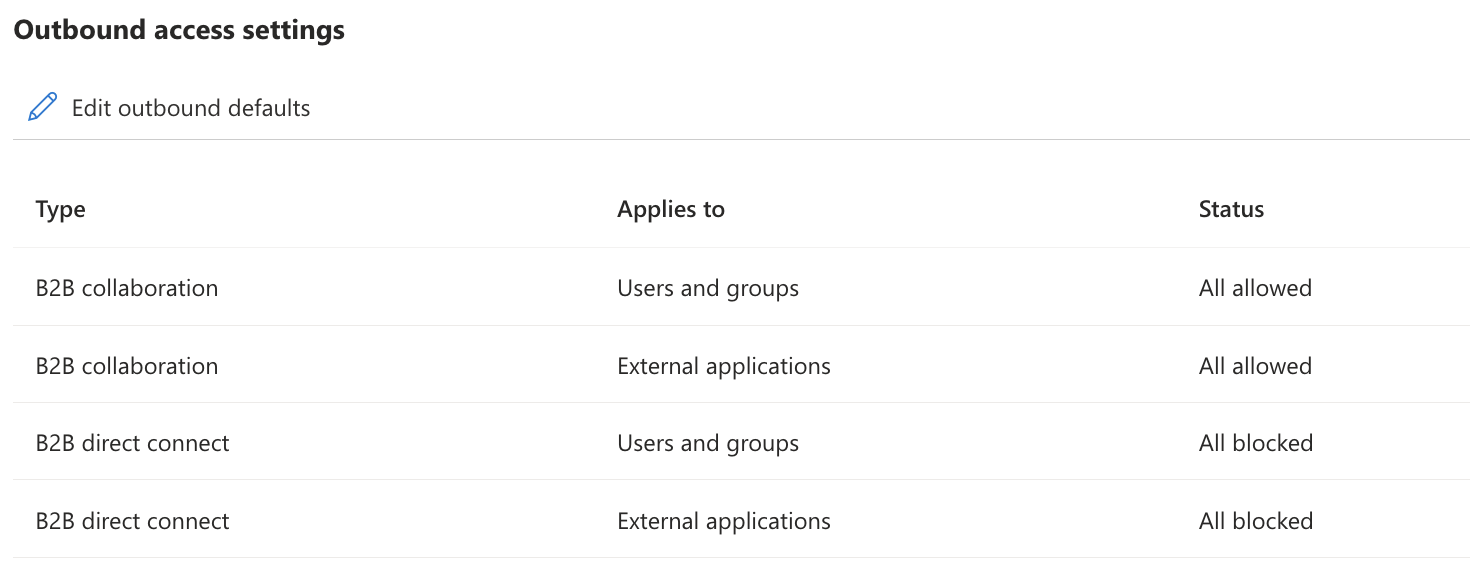Click Users and groups for B2B direct connect

(x=708, y=443)
